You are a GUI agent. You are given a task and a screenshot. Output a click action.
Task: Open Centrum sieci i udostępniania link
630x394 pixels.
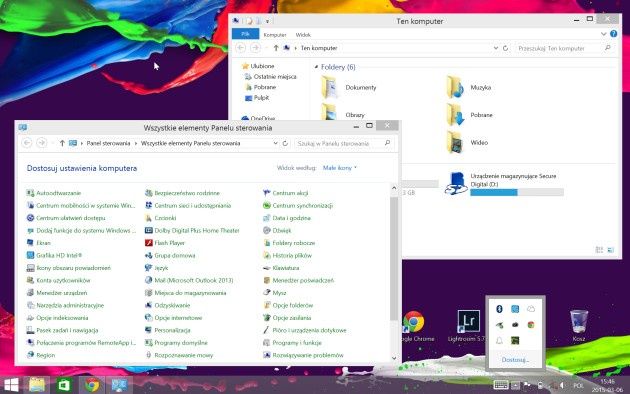188,206
